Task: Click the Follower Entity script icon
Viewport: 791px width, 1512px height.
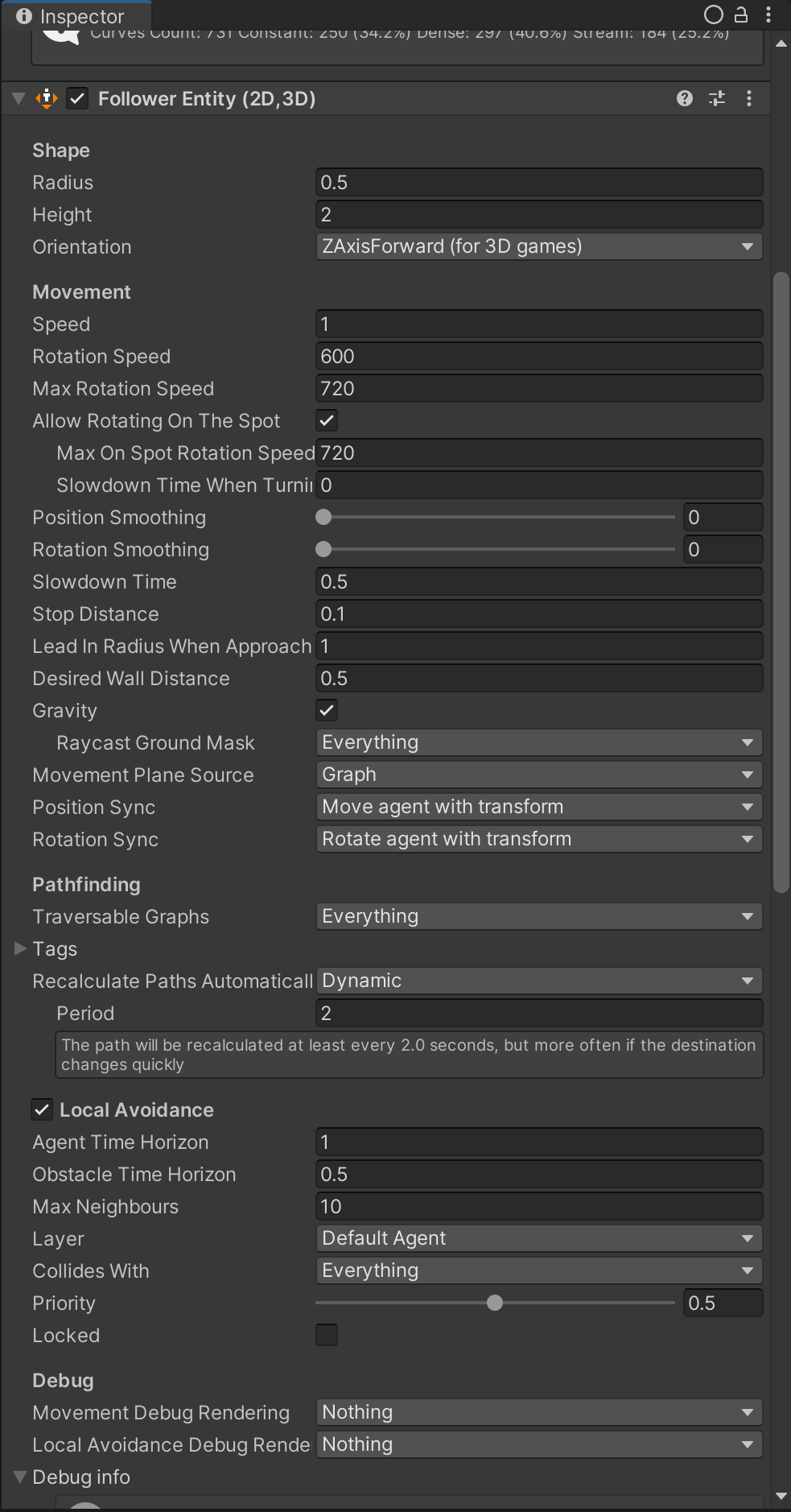Action: pyautogui.click(x=47, y=98)
